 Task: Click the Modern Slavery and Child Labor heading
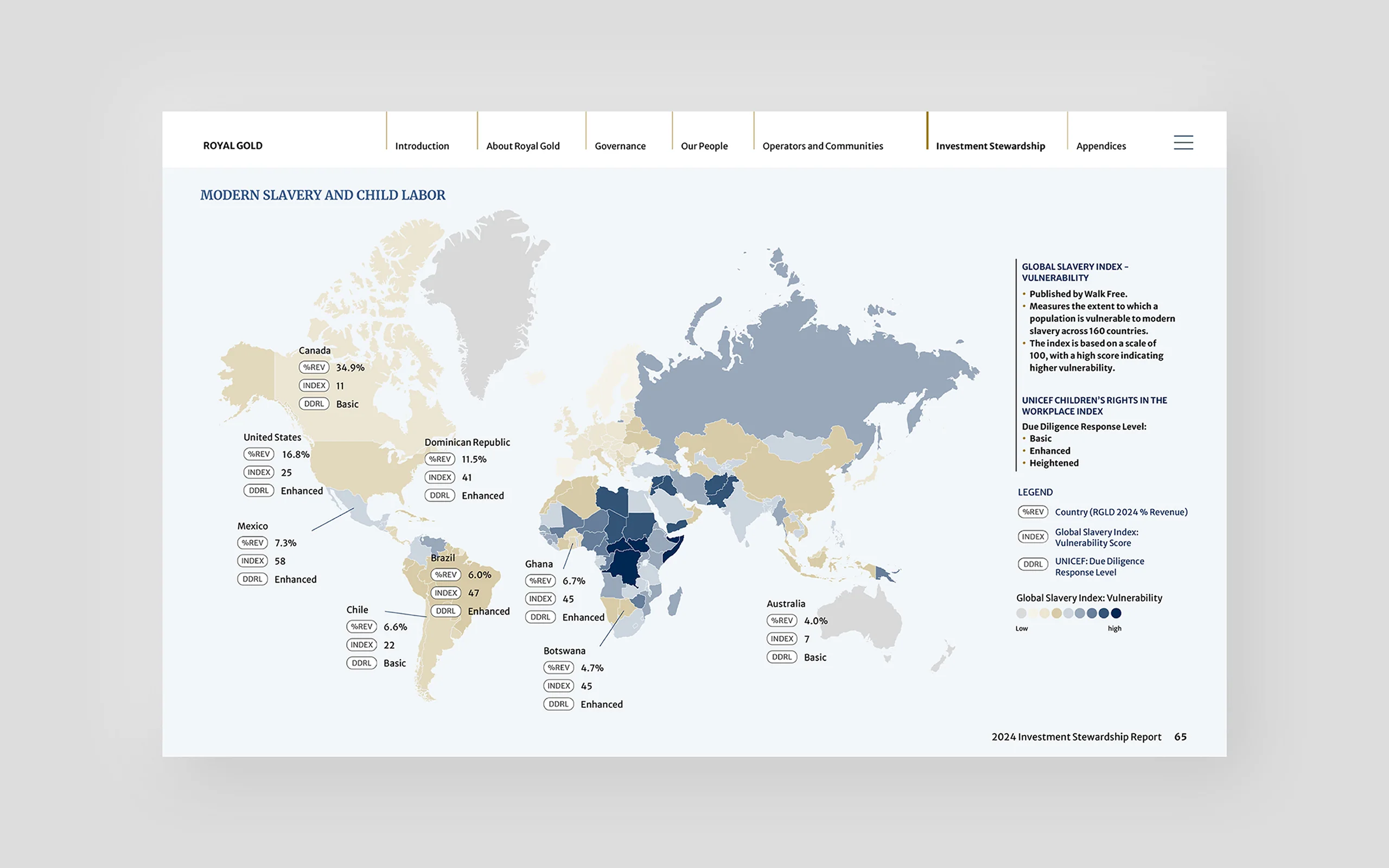click(x=323, y=195)
